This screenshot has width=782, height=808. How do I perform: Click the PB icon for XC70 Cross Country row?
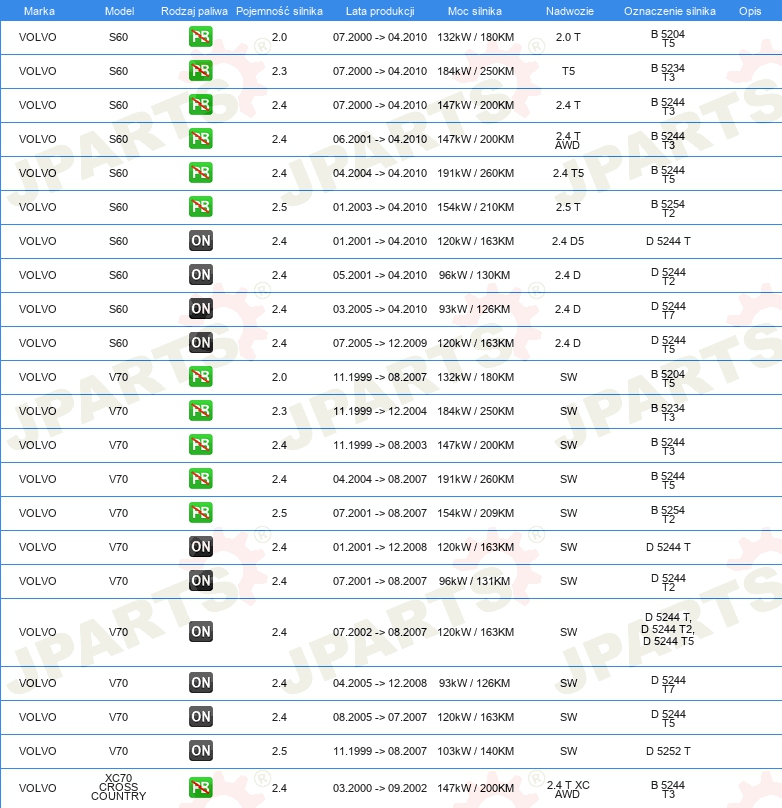click(x=200, y=788)
